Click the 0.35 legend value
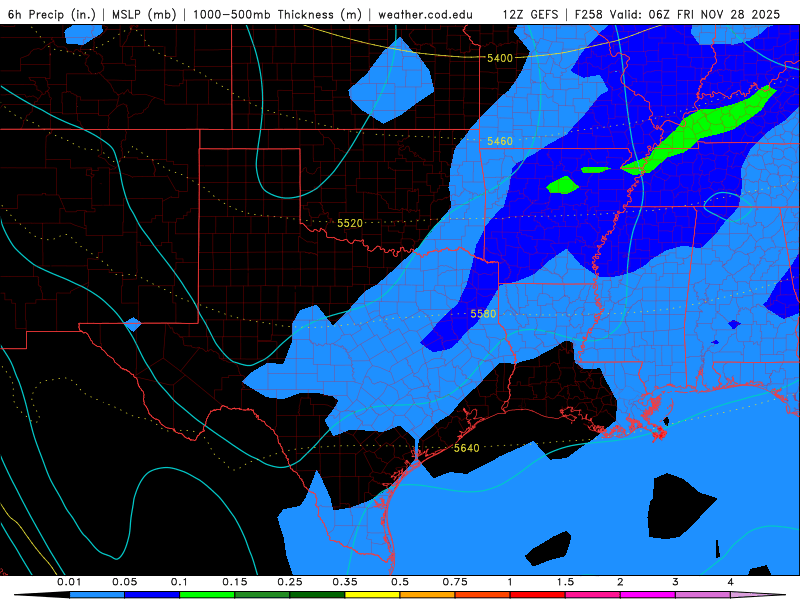This screenshot has height=600, width=800. [345, 582]
